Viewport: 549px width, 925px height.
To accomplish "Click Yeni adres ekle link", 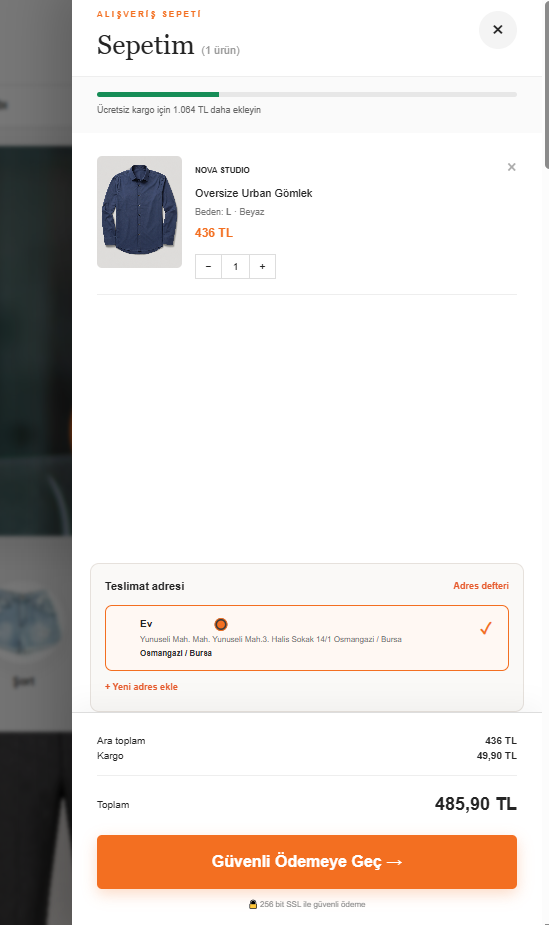I will 141,687.
